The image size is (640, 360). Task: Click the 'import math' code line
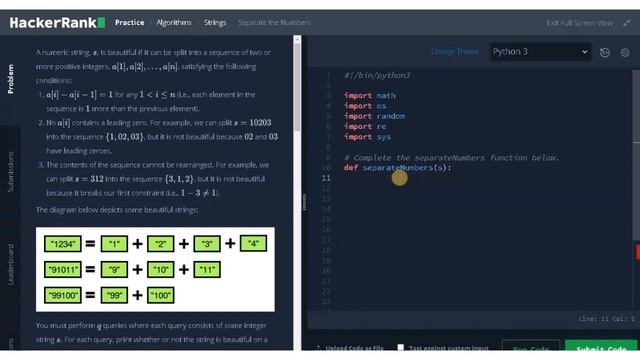pos(369,96)
